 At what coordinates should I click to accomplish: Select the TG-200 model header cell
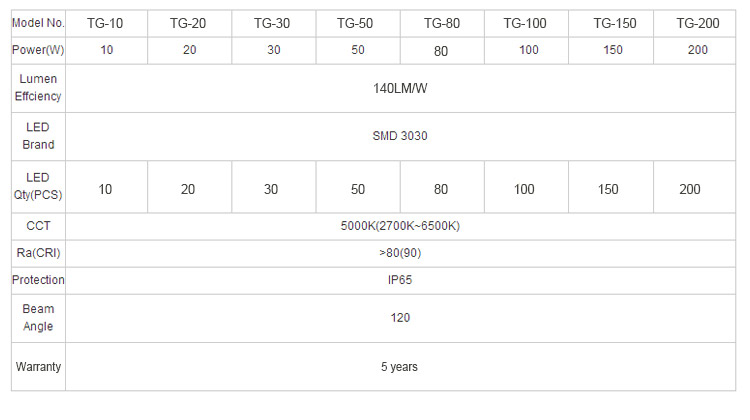[x=695, y=23]
